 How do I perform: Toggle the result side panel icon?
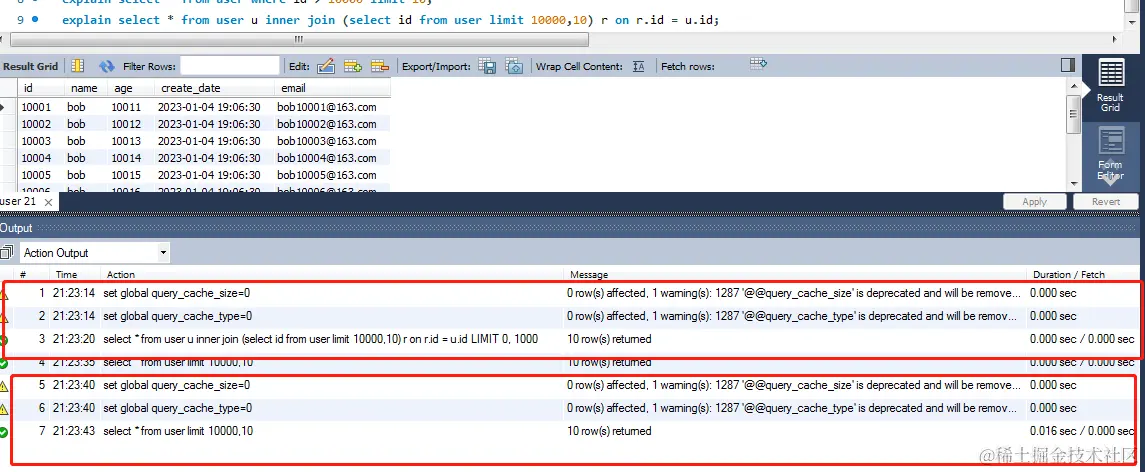(1068, 66)
